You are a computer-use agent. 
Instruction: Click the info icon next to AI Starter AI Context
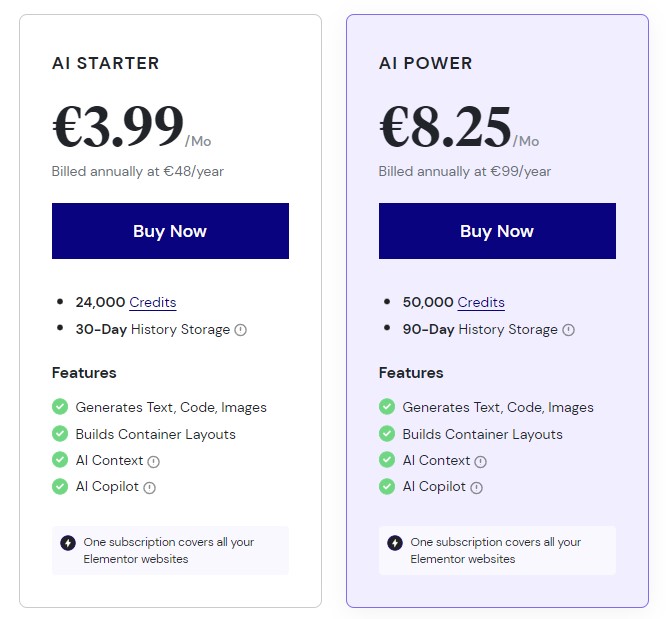153,462
